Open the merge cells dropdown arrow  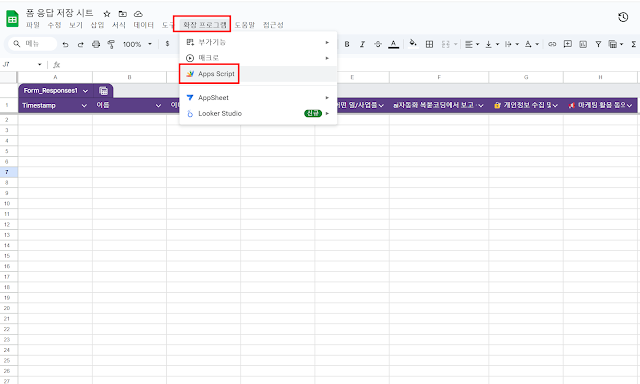click(x=456, y=44)
